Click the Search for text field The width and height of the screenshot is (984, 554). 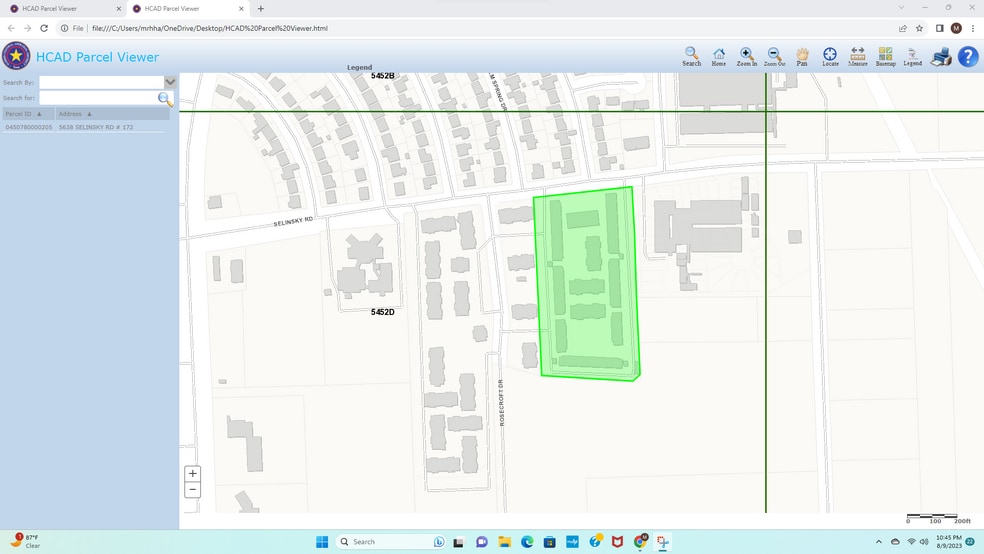click(98, 98)
